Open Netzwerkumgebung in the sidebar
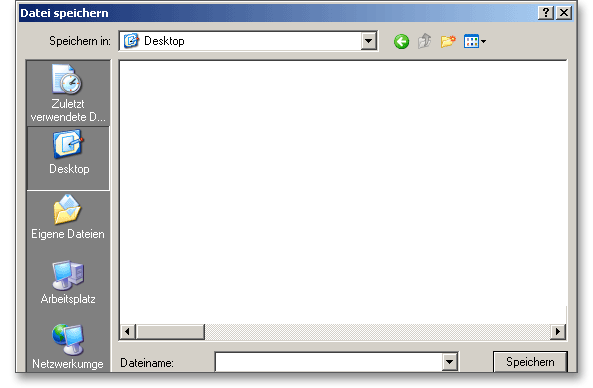 coord(68,347)
